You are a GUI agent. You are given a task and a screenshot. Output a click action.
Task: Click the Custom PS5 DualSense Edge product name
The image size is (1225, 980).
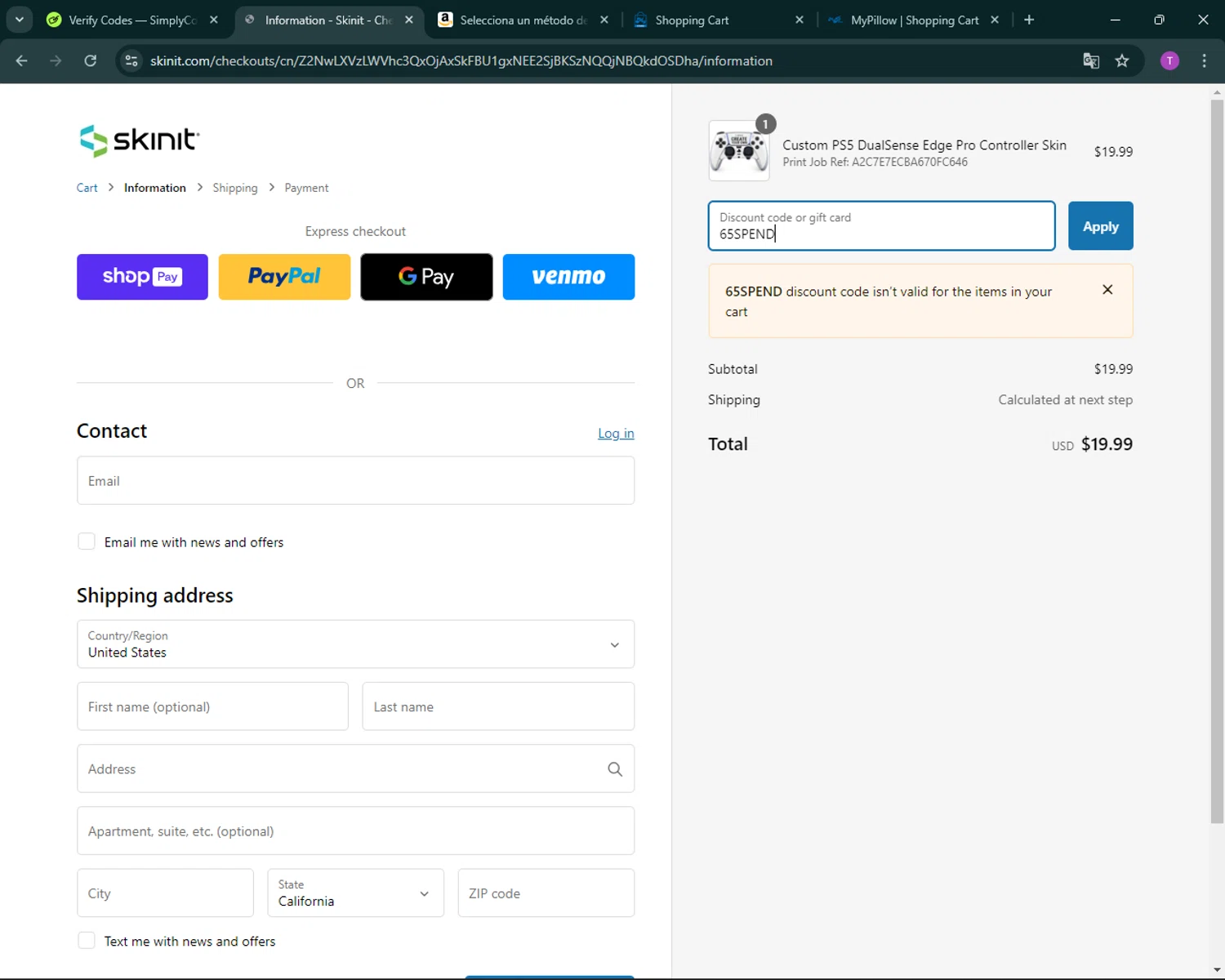coord(924,145)
